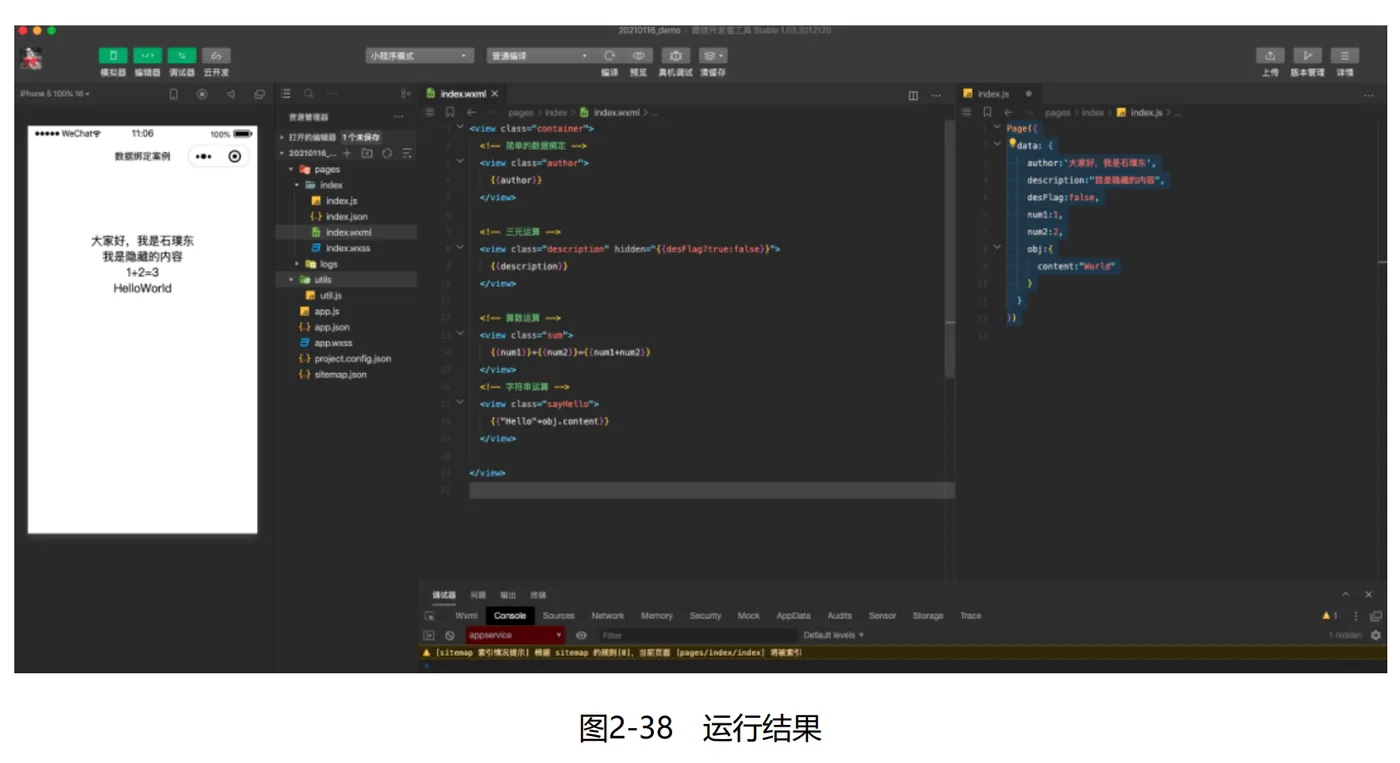The image size is (1400, 763).
Task: Click the simulator device rotate phone icon
Action: [x=173, y=94]
